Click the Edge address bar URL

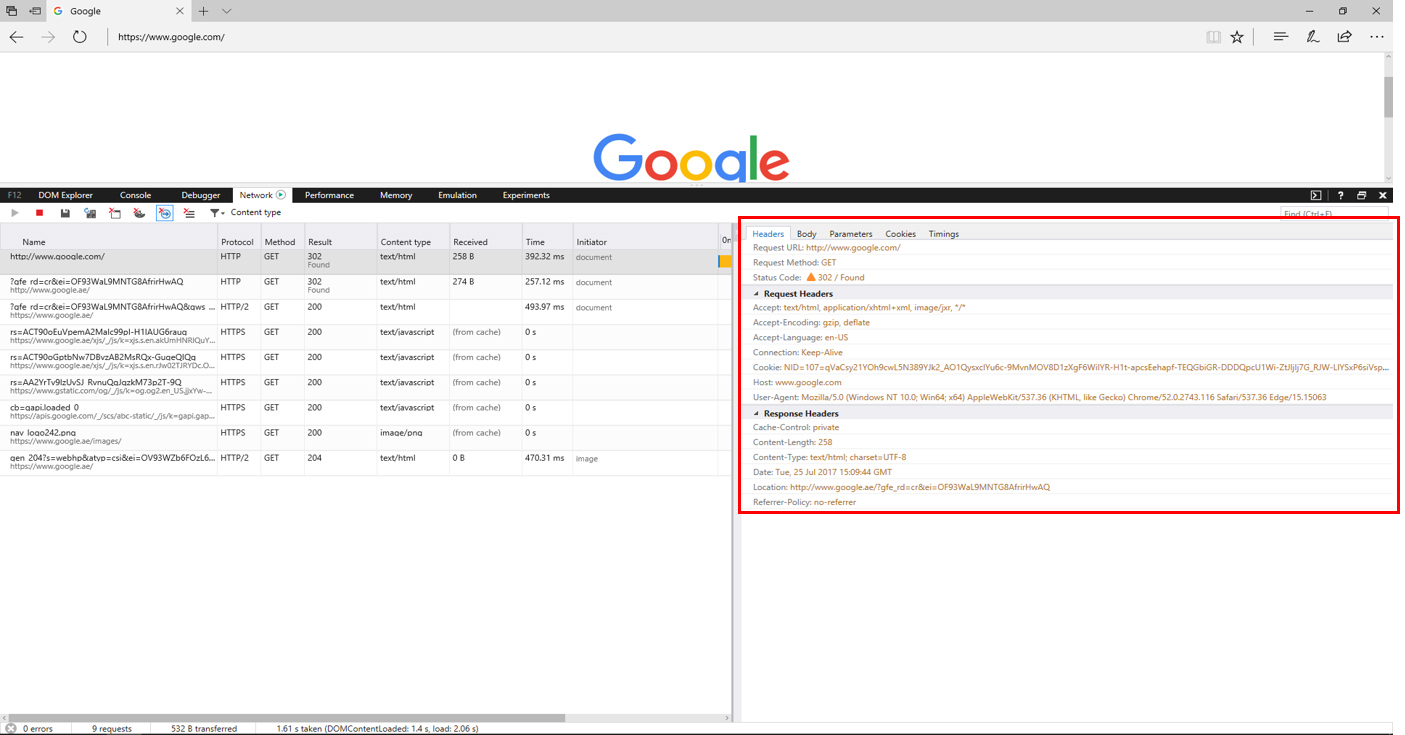[x=171, y=37]
